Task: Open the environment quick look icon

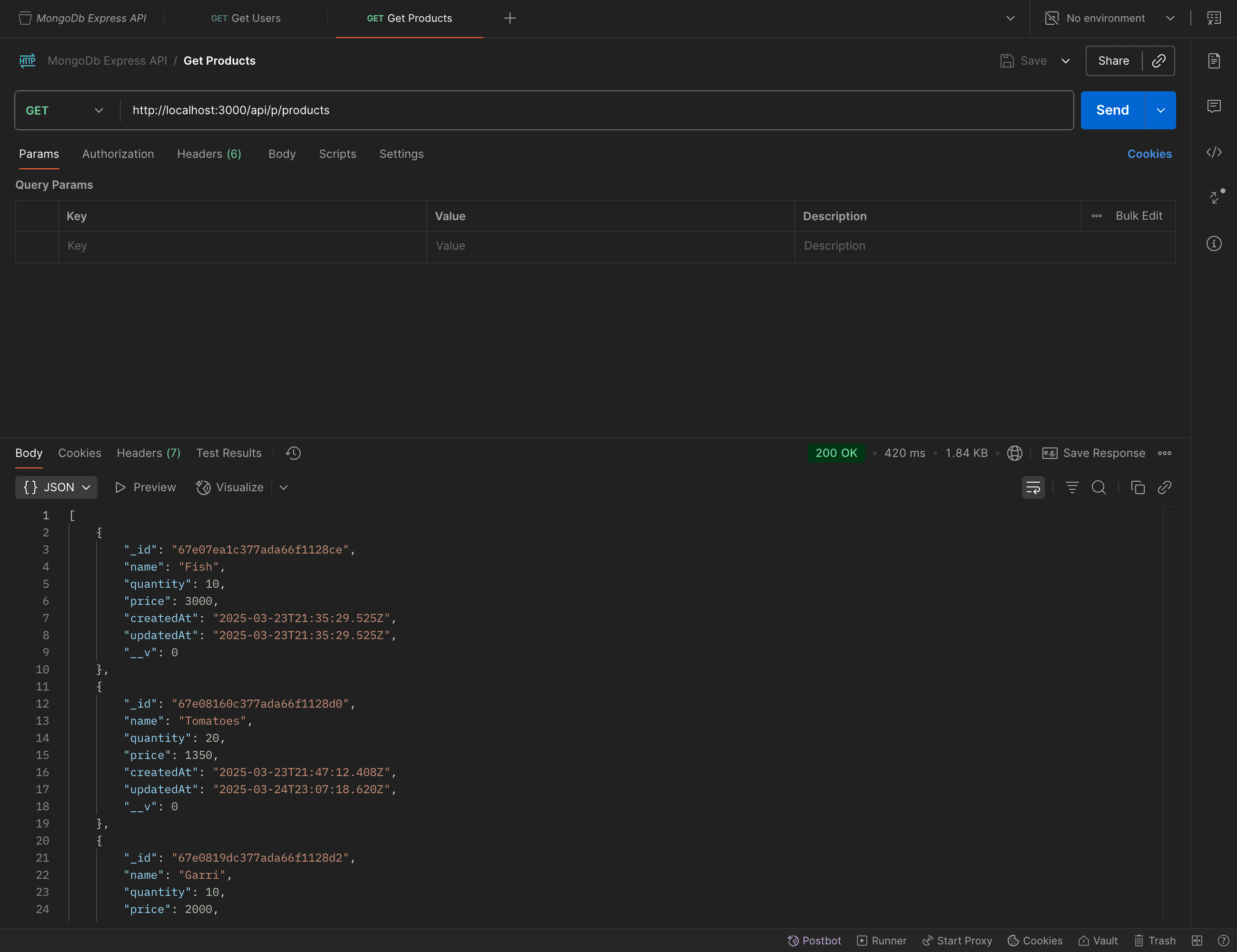Action: click(1214, 18)
